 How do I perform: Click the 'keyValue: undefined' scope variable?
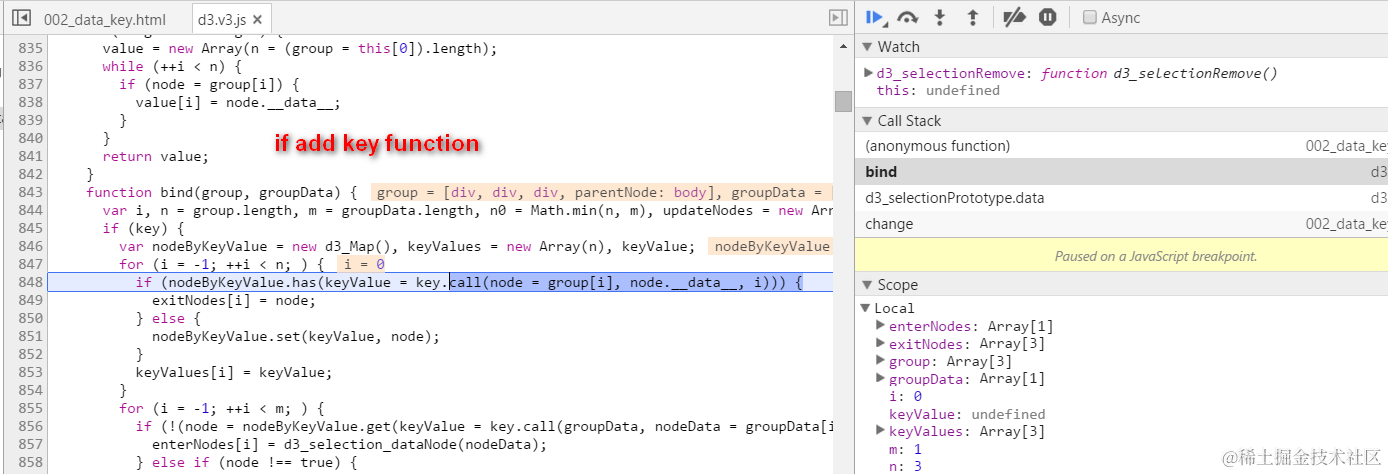[x=967, y=414]
